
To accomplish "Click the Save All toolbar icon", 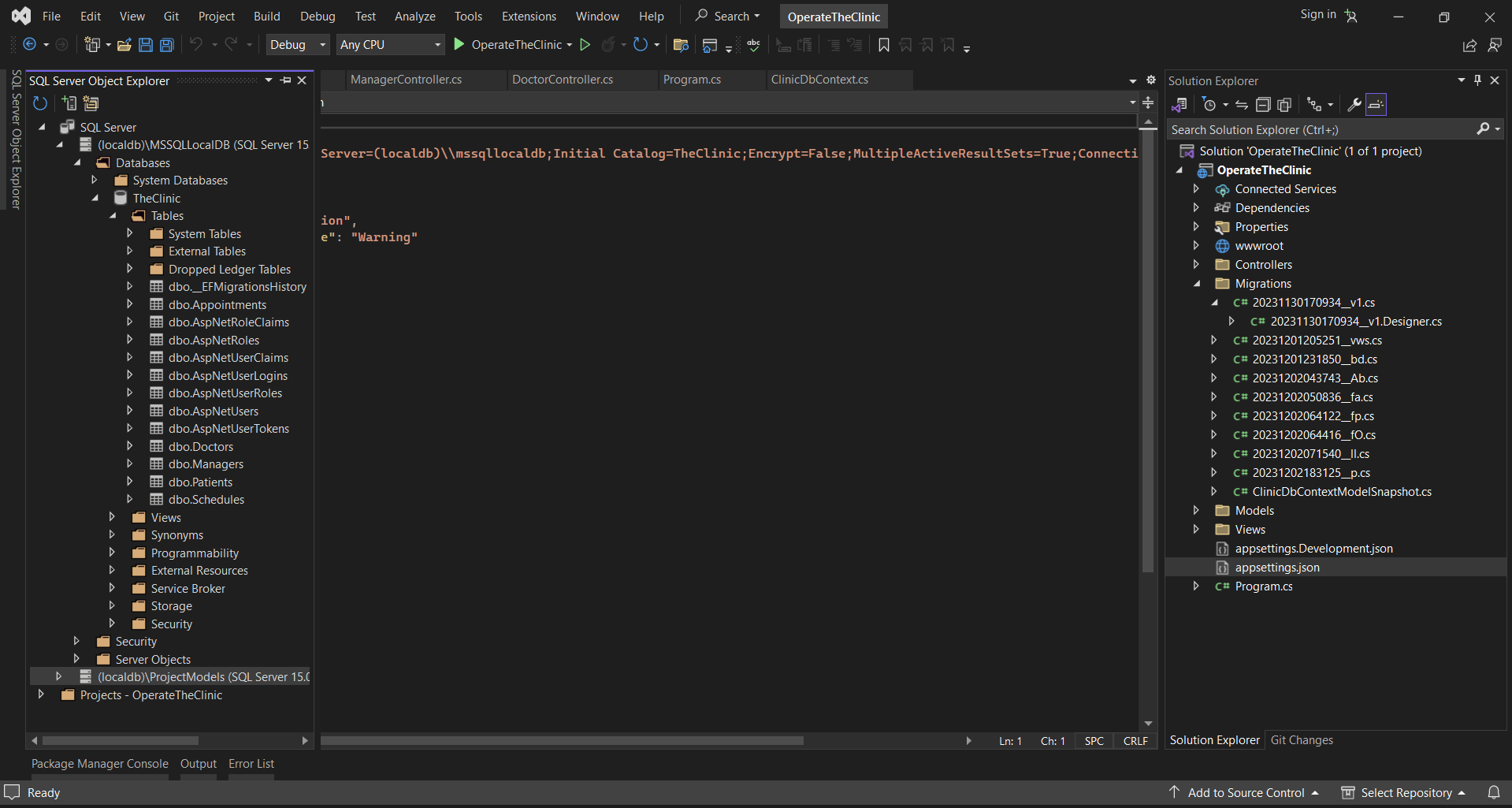I will (x=167, y=45).
